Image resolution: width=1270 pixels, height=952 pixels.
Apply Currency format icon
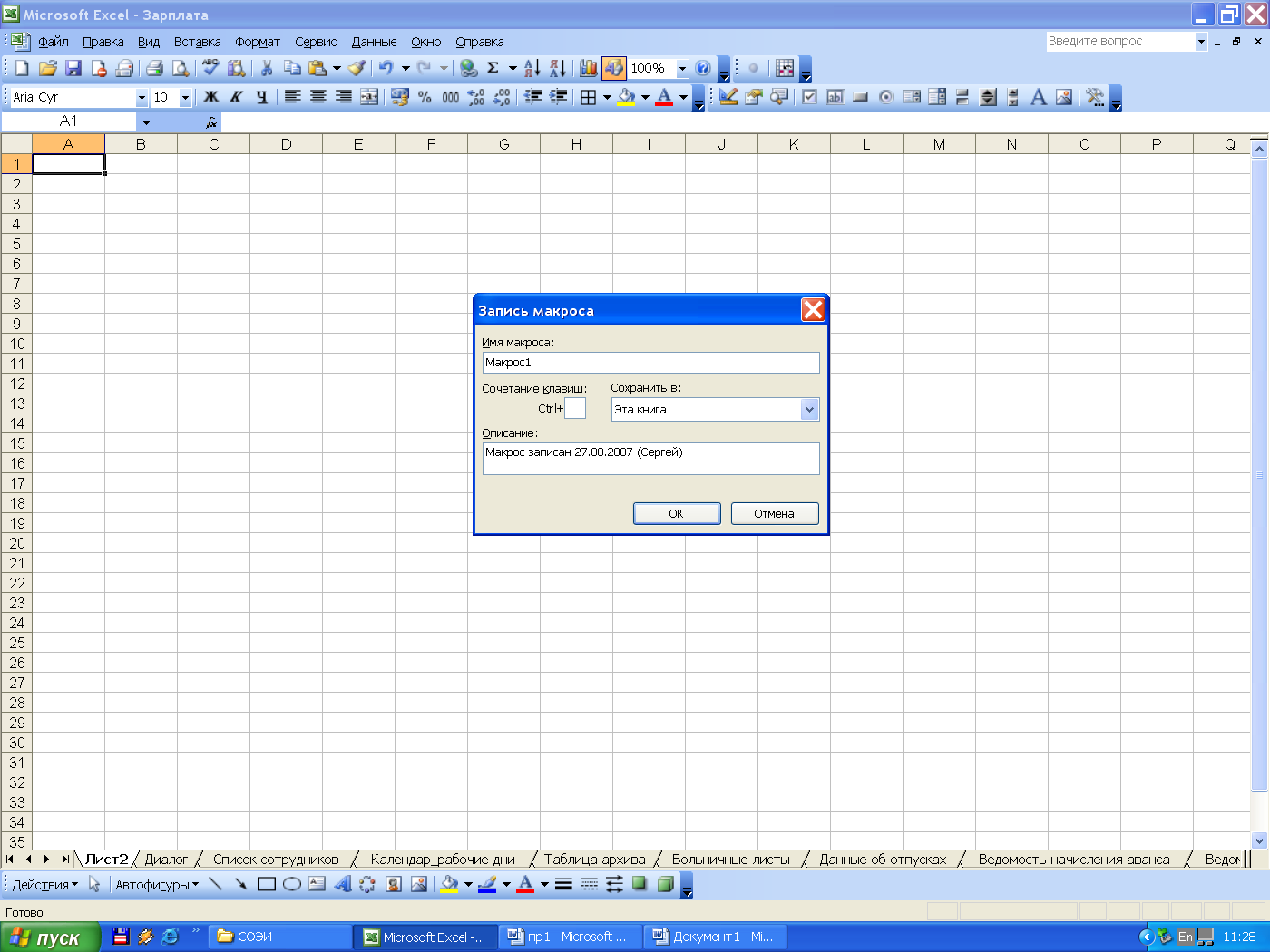(x=400, y=97)
